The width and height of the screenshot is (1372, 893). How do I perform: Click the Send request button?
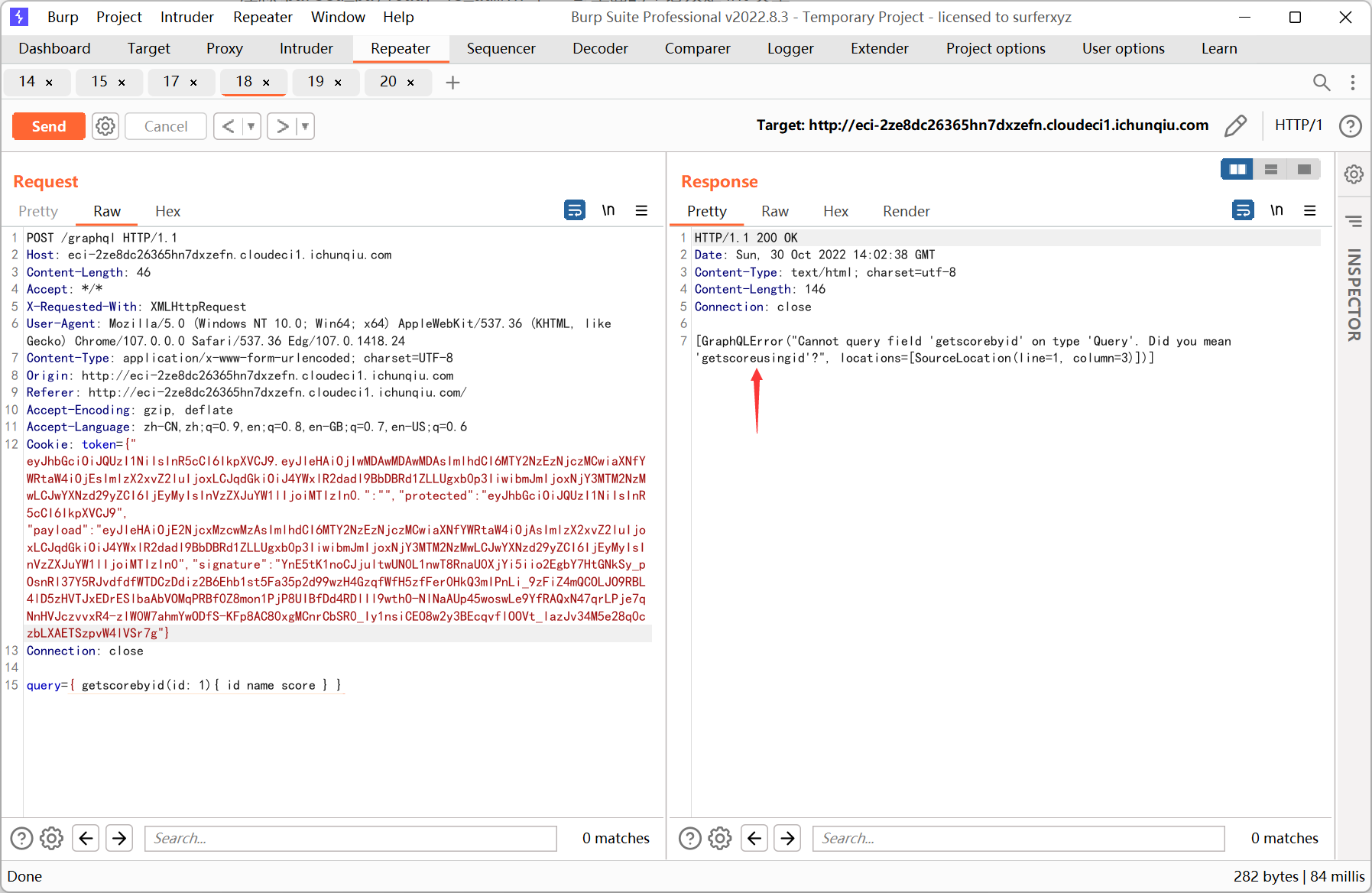[x=49, y=126]
